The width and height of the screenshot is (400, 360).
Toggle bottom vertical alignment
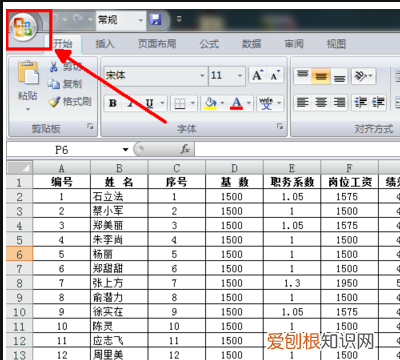pos(339,76)
